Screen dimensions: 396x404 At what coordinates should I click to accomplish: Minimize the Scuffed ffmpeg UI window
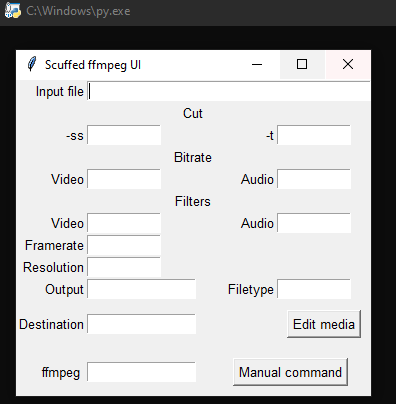(257, 64)
